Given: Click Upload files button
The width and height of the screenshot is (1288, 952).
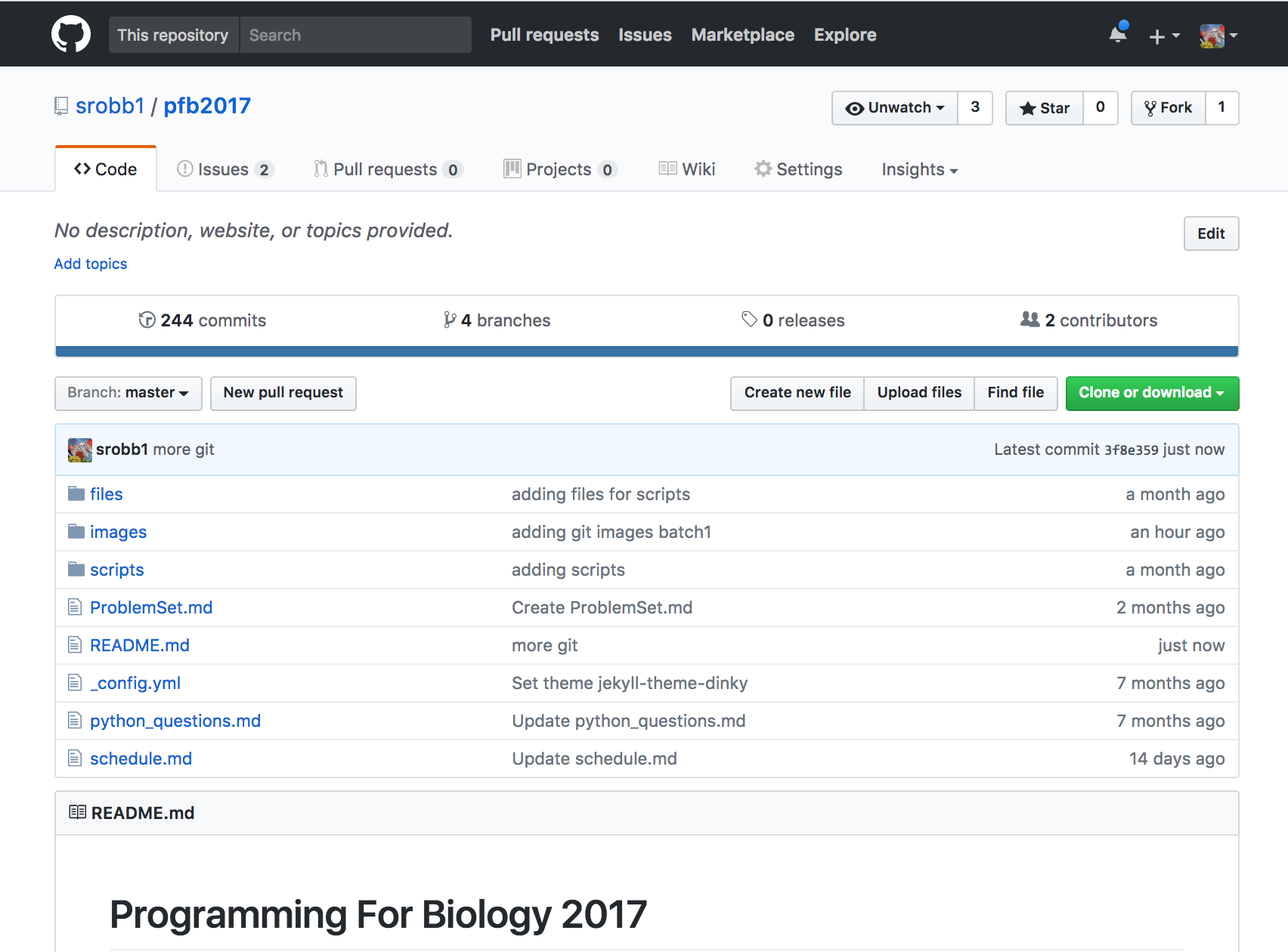Looking at the screenshot, I should click(x=919, y=394).
